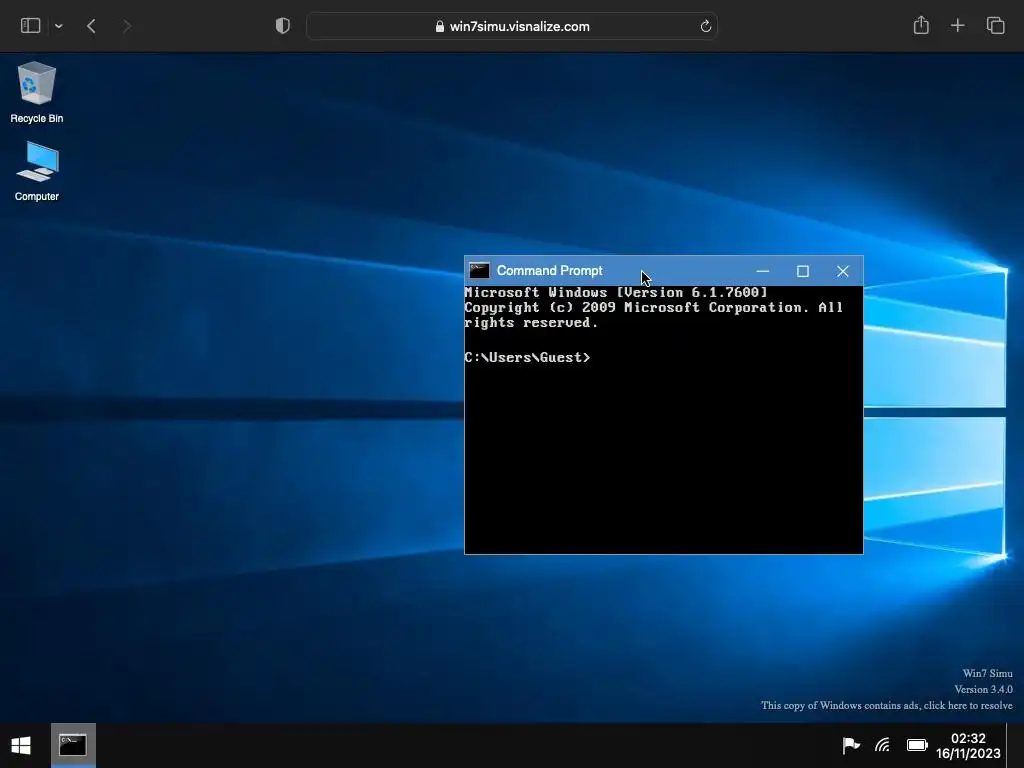This screenshot has width=1024, height=768.
Task: Select the Computer desktop icon
Action: pos(37,171)
